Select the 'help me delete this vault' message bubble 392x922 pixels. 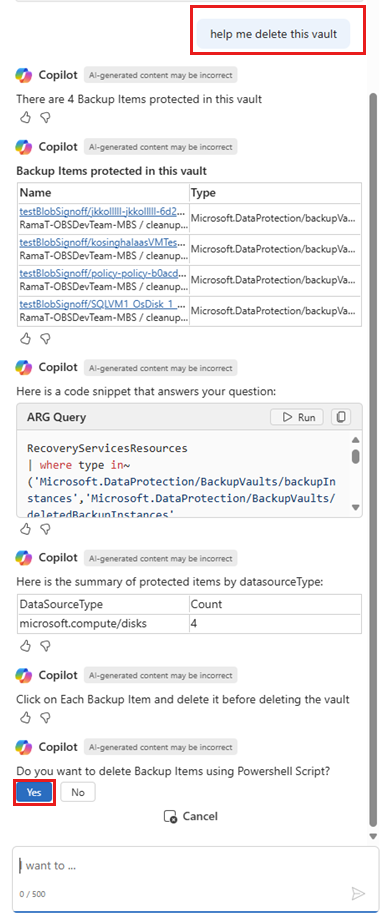click(x=273, y=34)
